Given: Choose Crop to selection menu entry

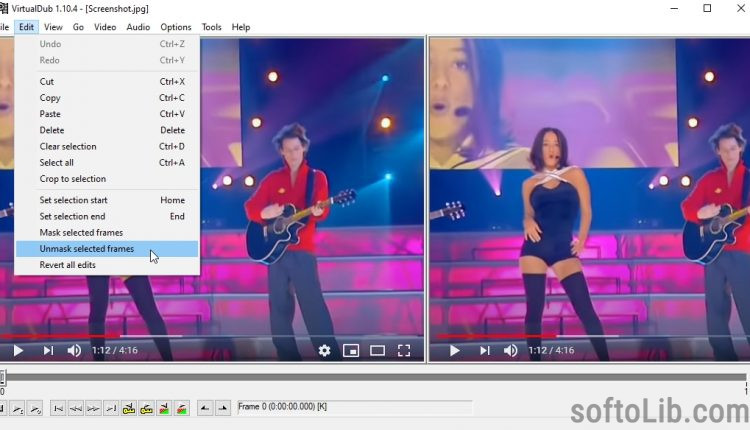Looking at the screenshot, I should click(107, 179).
